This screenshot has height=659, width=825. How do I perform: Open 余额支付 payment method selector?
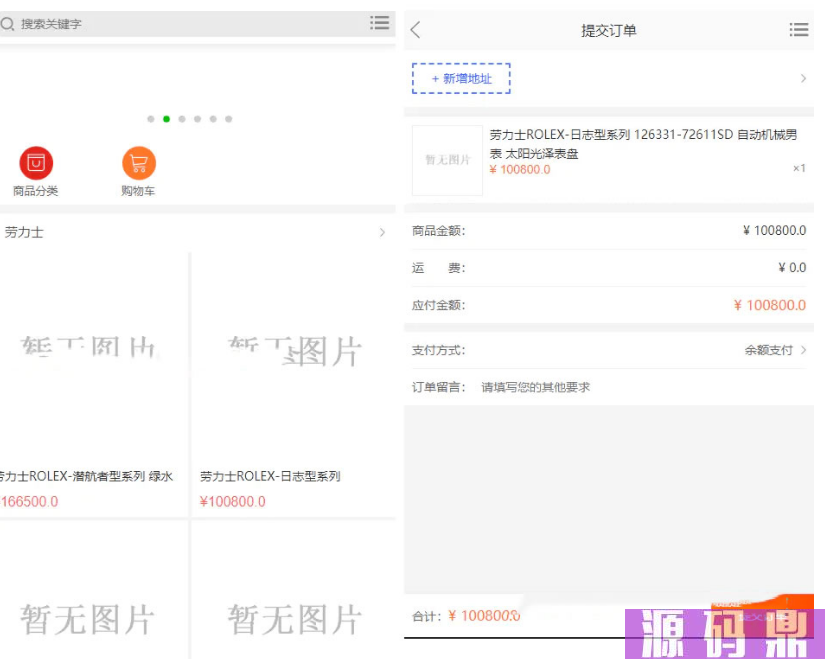768,350
